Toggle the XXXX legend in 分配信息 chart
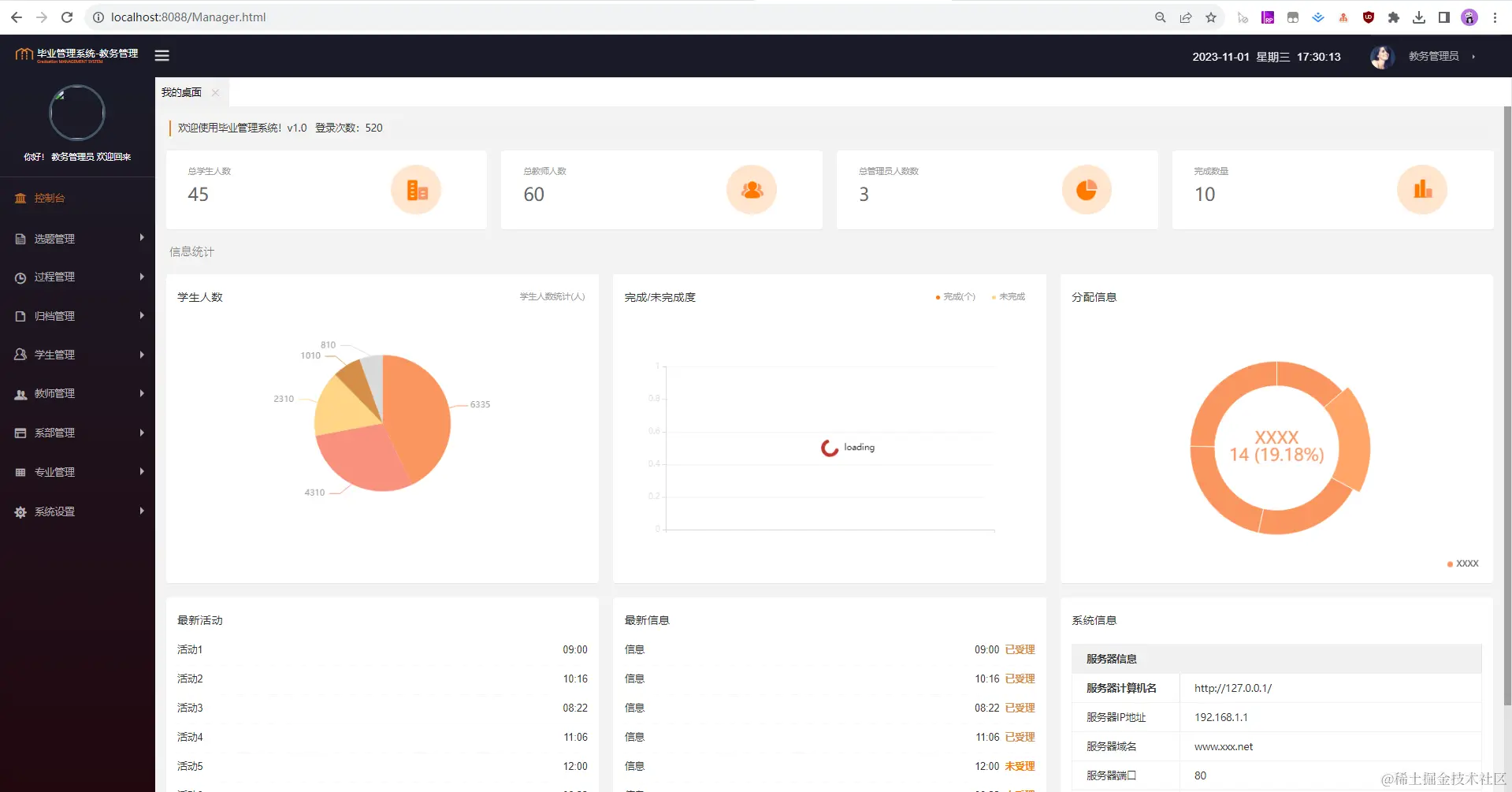 1463,563
